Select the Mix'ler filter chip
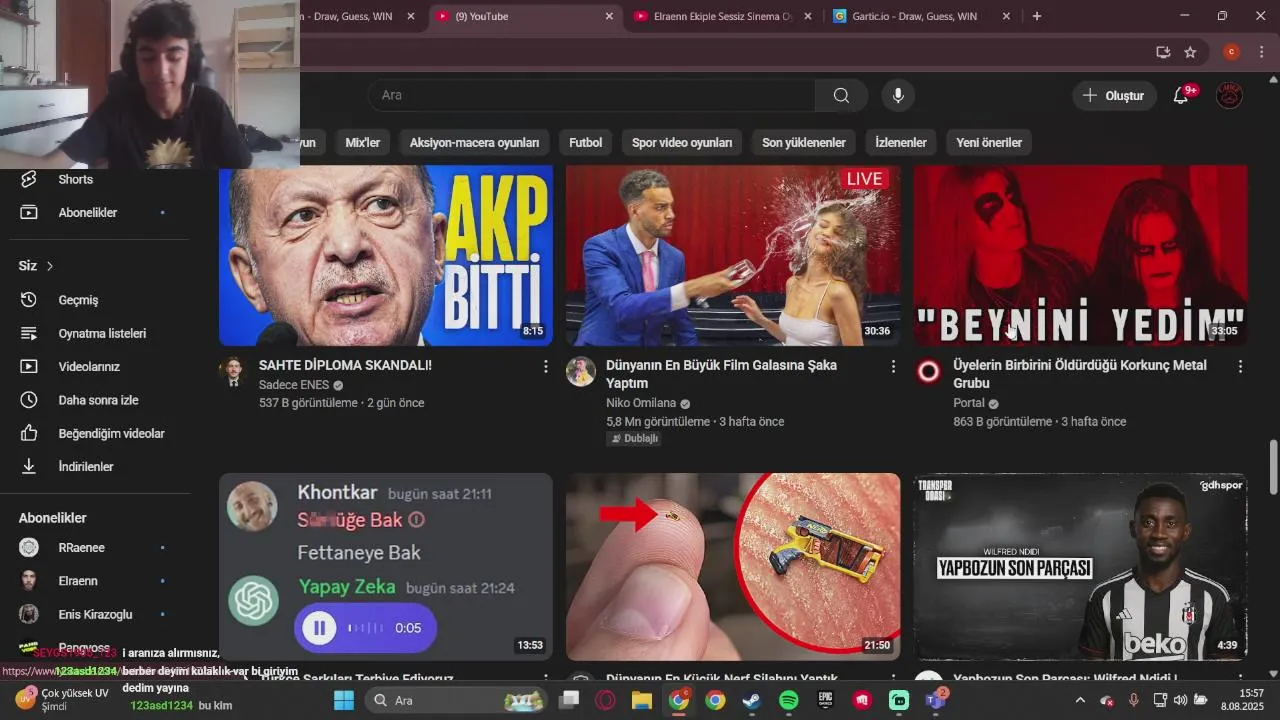This screenshot has width=1280, height=720. tap(362, 142)
